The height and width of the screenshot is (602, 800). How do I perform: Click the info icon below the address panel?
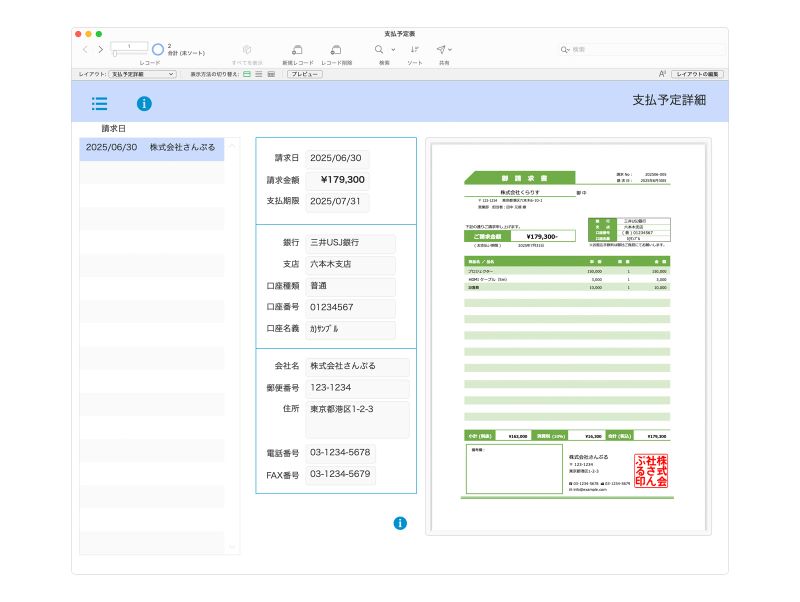point(400,523)
